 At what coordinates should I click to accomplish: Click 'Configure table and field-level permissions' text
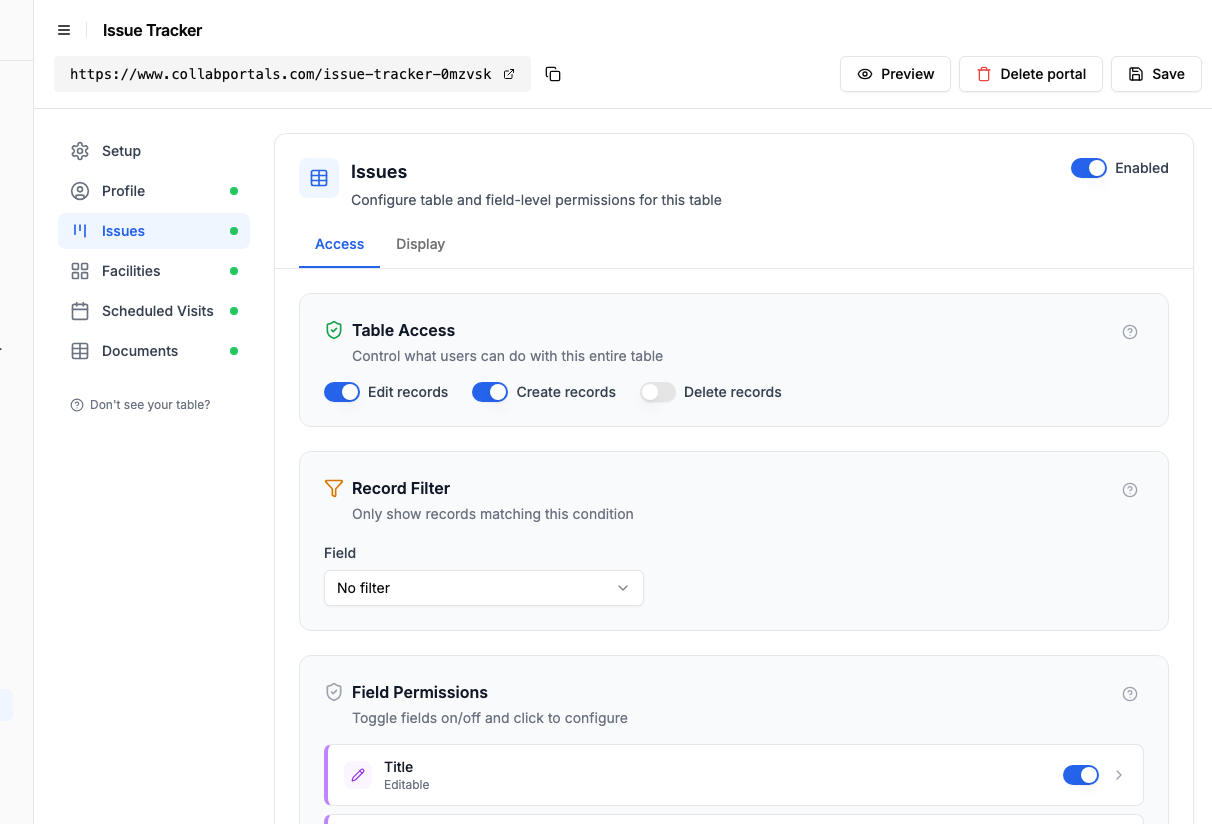(536, 200)
